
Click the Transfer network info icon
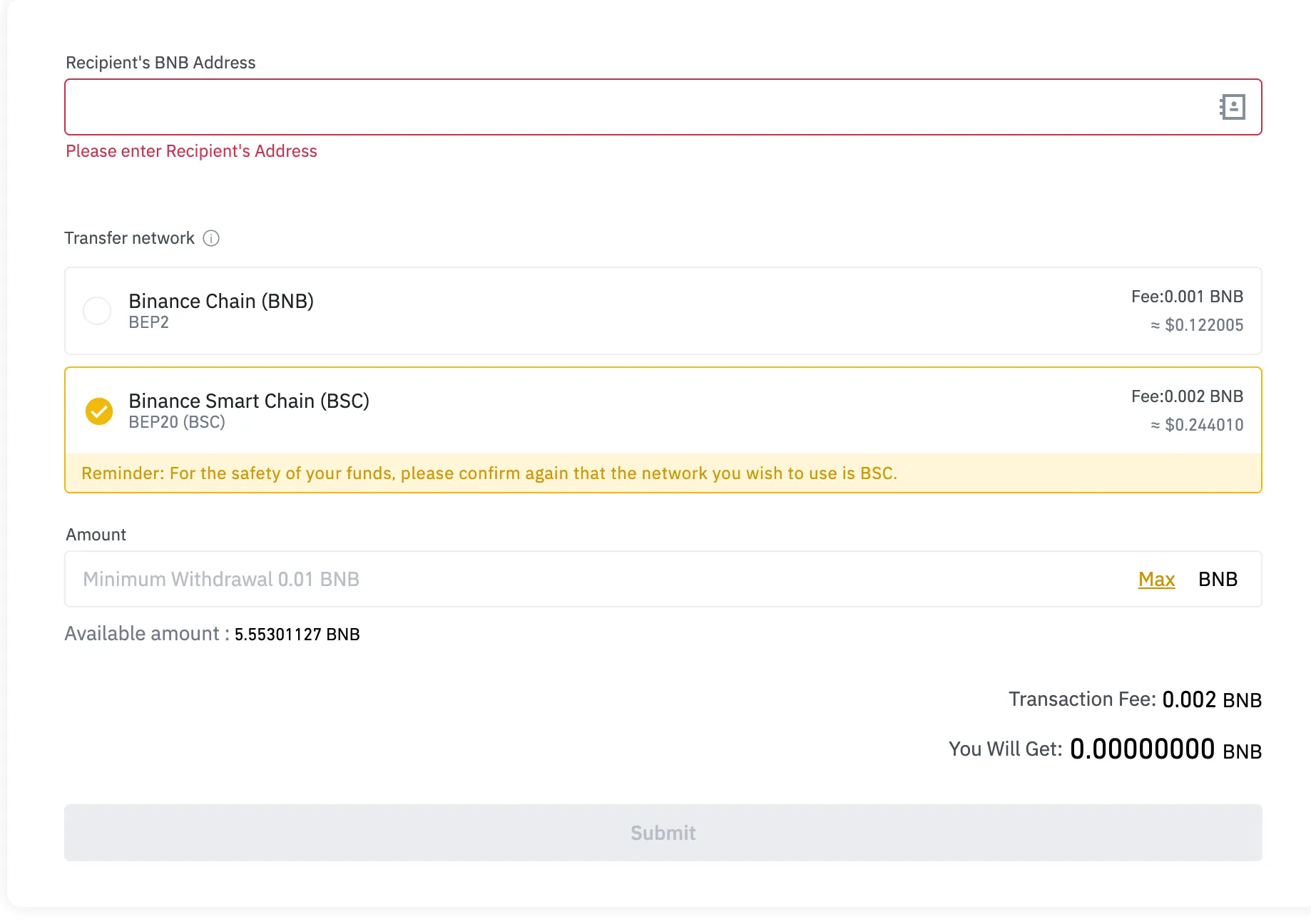point(211,238)
